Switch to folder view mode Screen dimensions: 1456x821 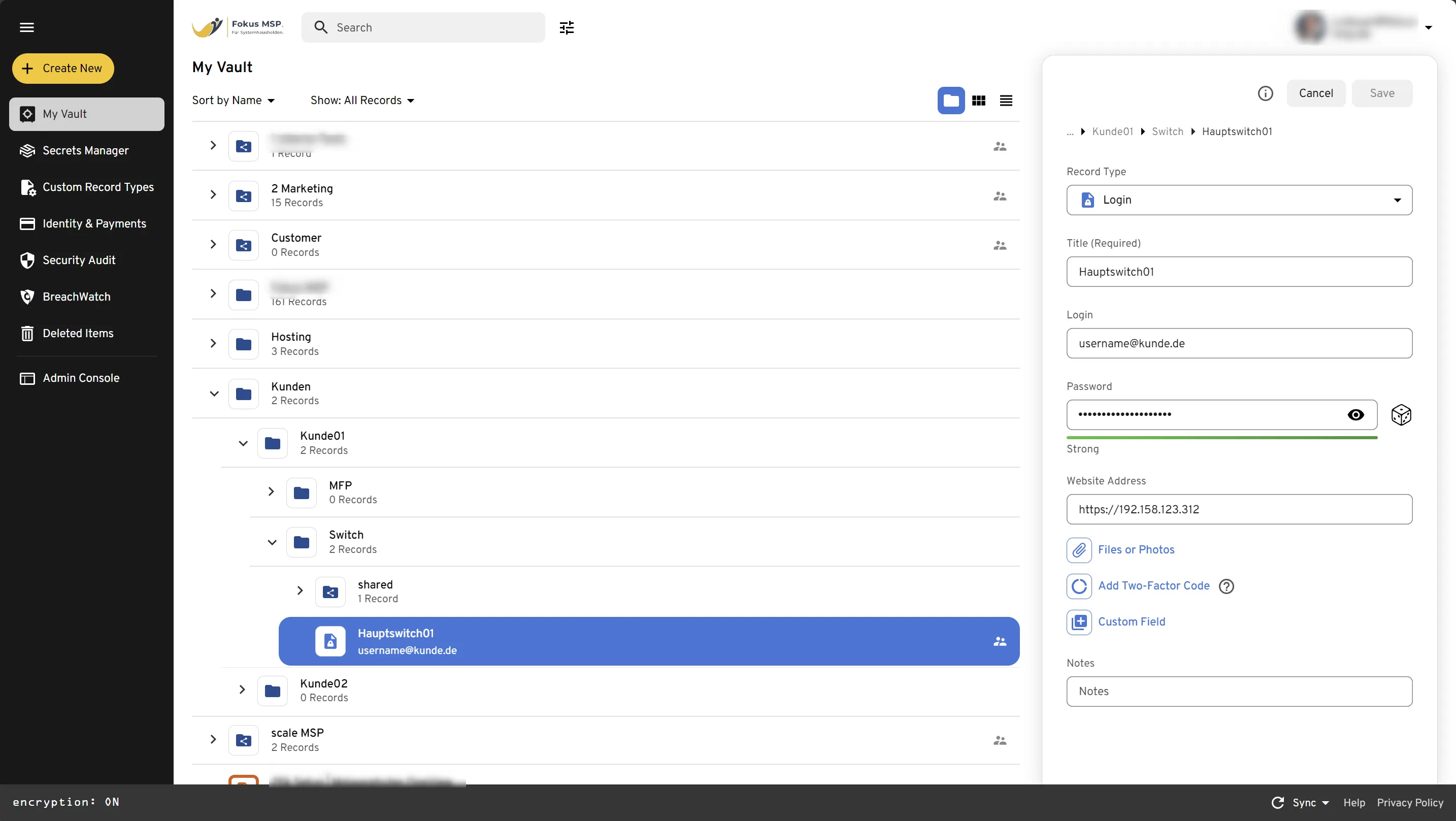tap(951, 101)
